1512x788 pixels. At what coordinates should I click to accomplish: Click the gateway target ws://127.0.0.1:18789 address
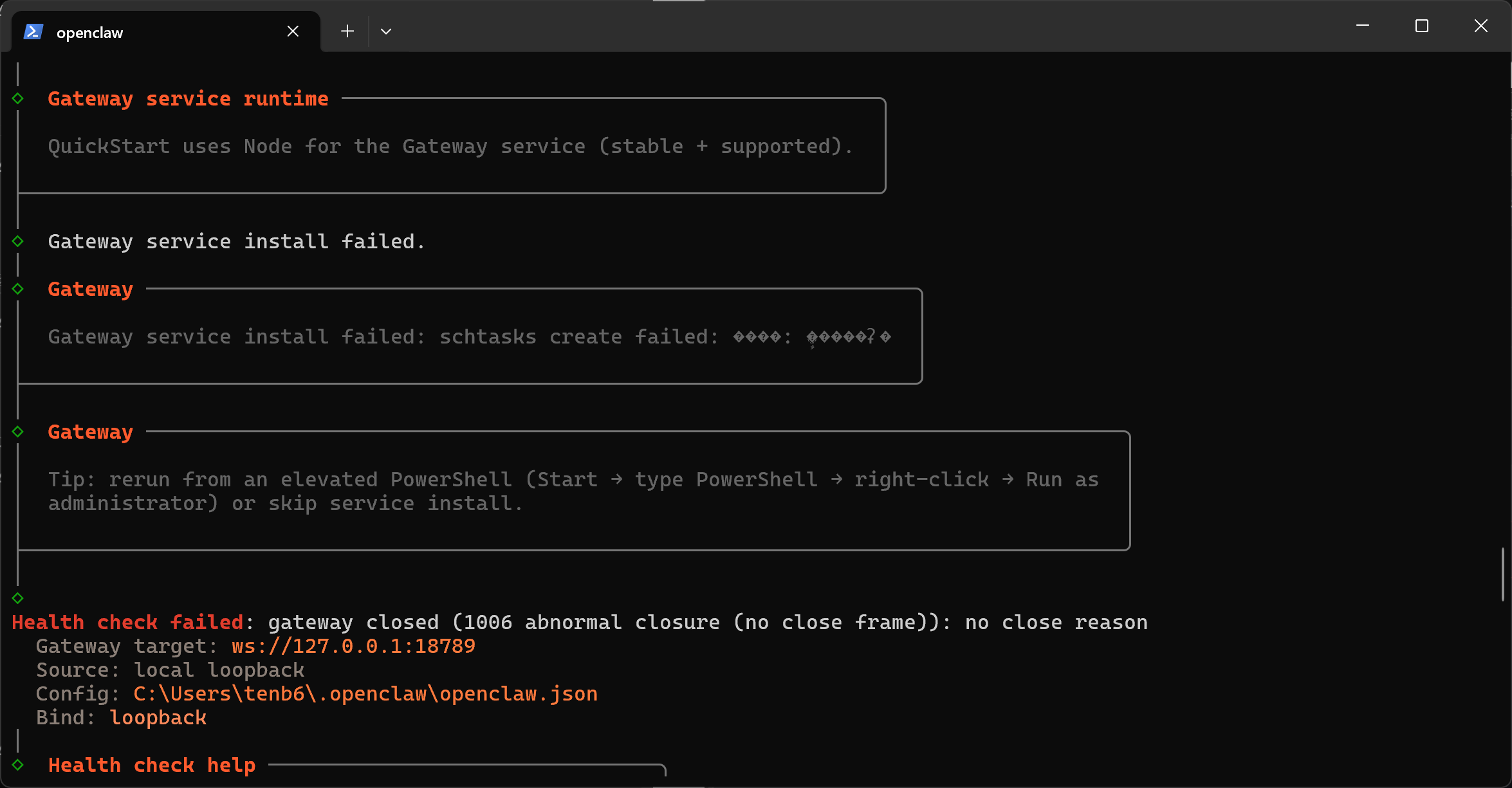click(353, 646)
